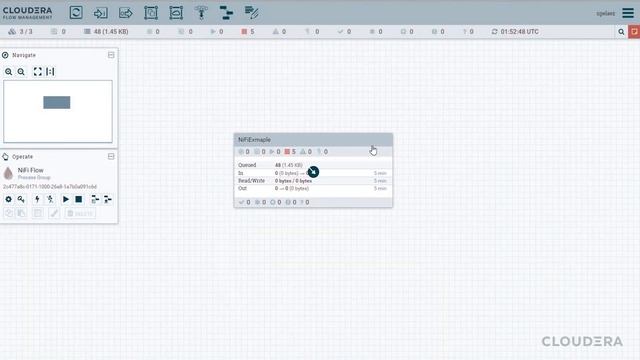This screenshot has height=360, width=640.
Task: Click the Disable crossed lightning icon
Action: [x=50, y=199]
